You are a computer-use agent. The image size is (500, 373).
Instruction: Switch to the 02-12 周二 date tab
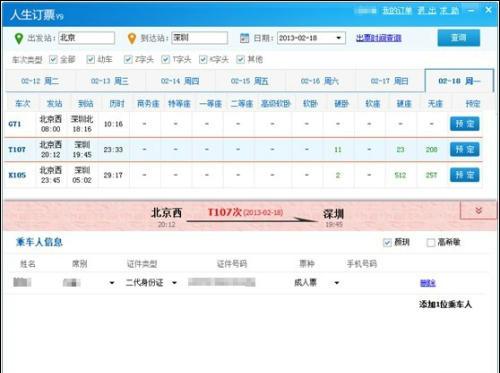(40, 81)
